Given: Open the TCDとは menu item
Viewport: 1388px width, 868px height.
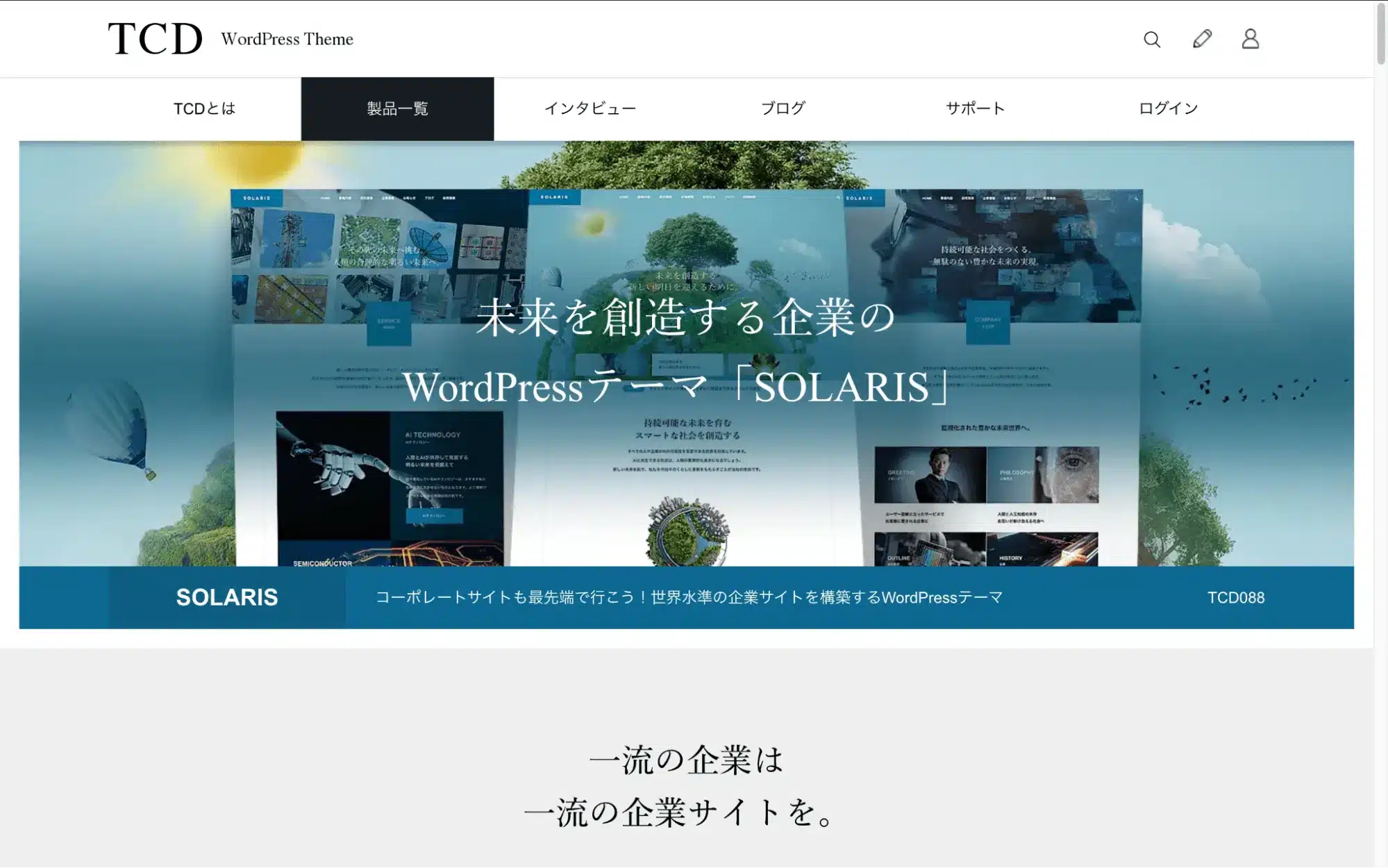Looking at the screenshot, I should coord(205,109).
